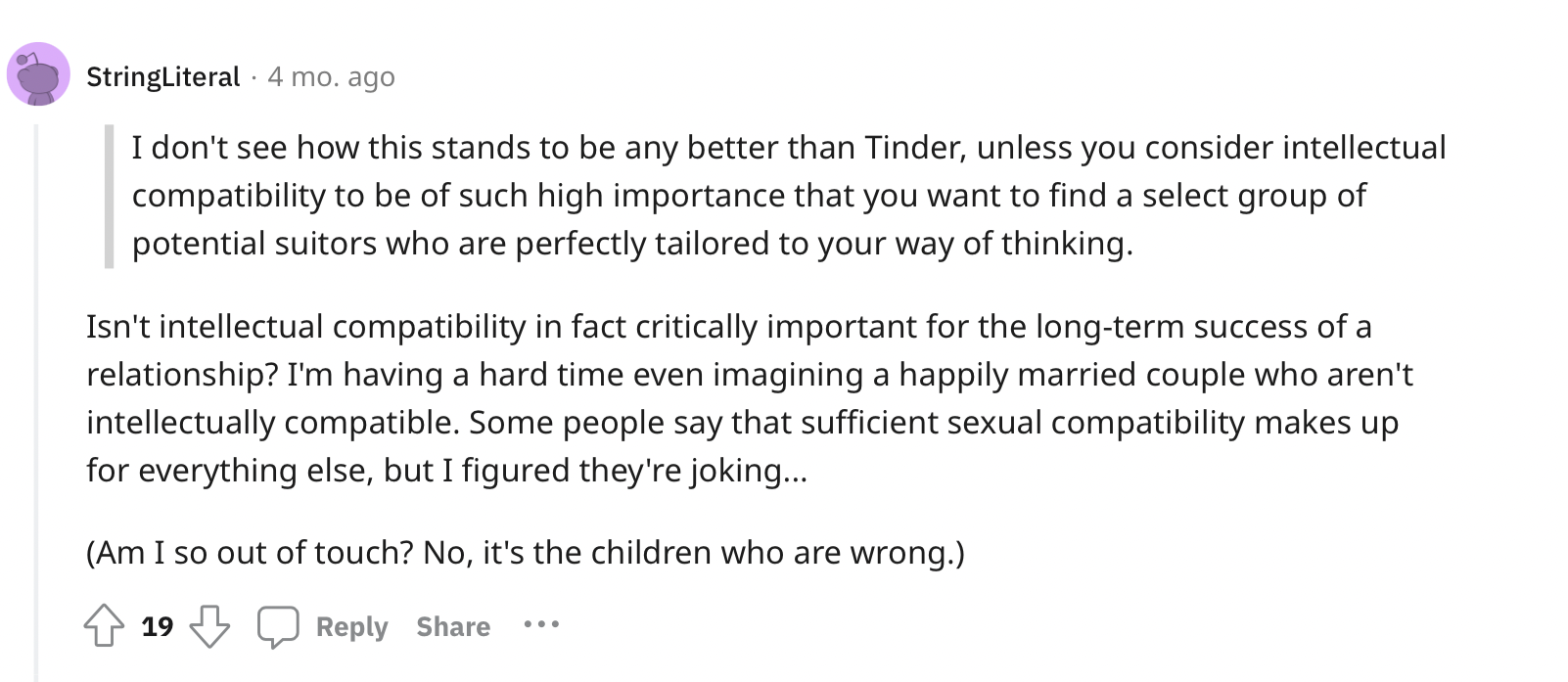Click the line 'Am I so out of touch?'
The height and width of the screenshot is (682, 1568).
pyautogui.click(x=526, y=553)
